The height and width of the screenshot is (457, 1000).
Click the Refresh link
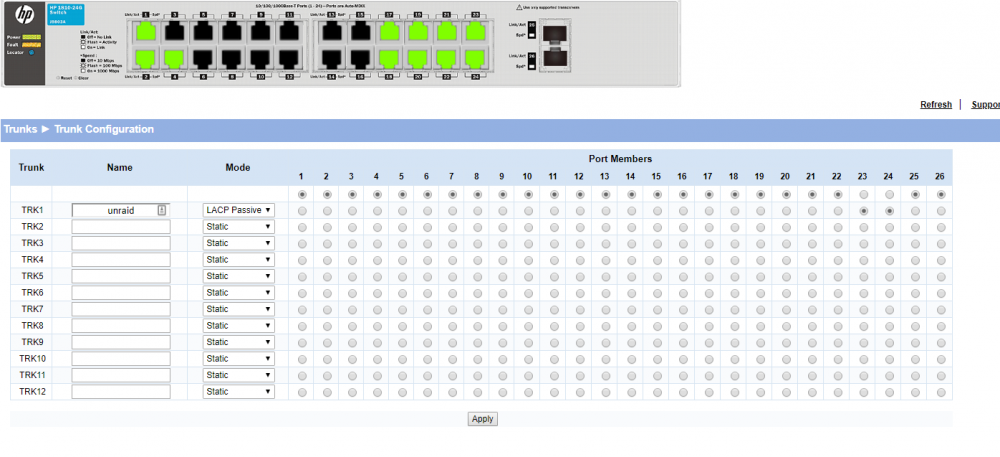tap(936, 105)
